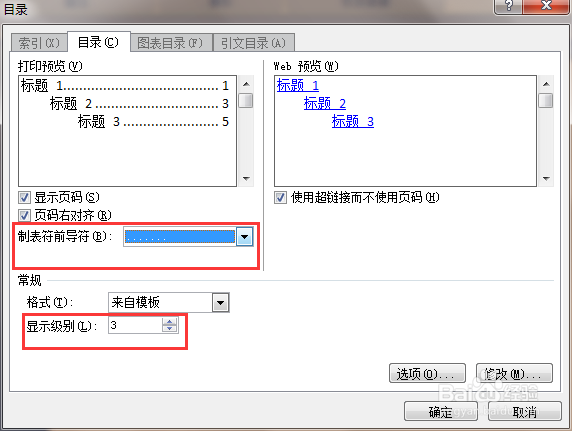Click the 标题 2 web preview link

(x=325, y=104)
